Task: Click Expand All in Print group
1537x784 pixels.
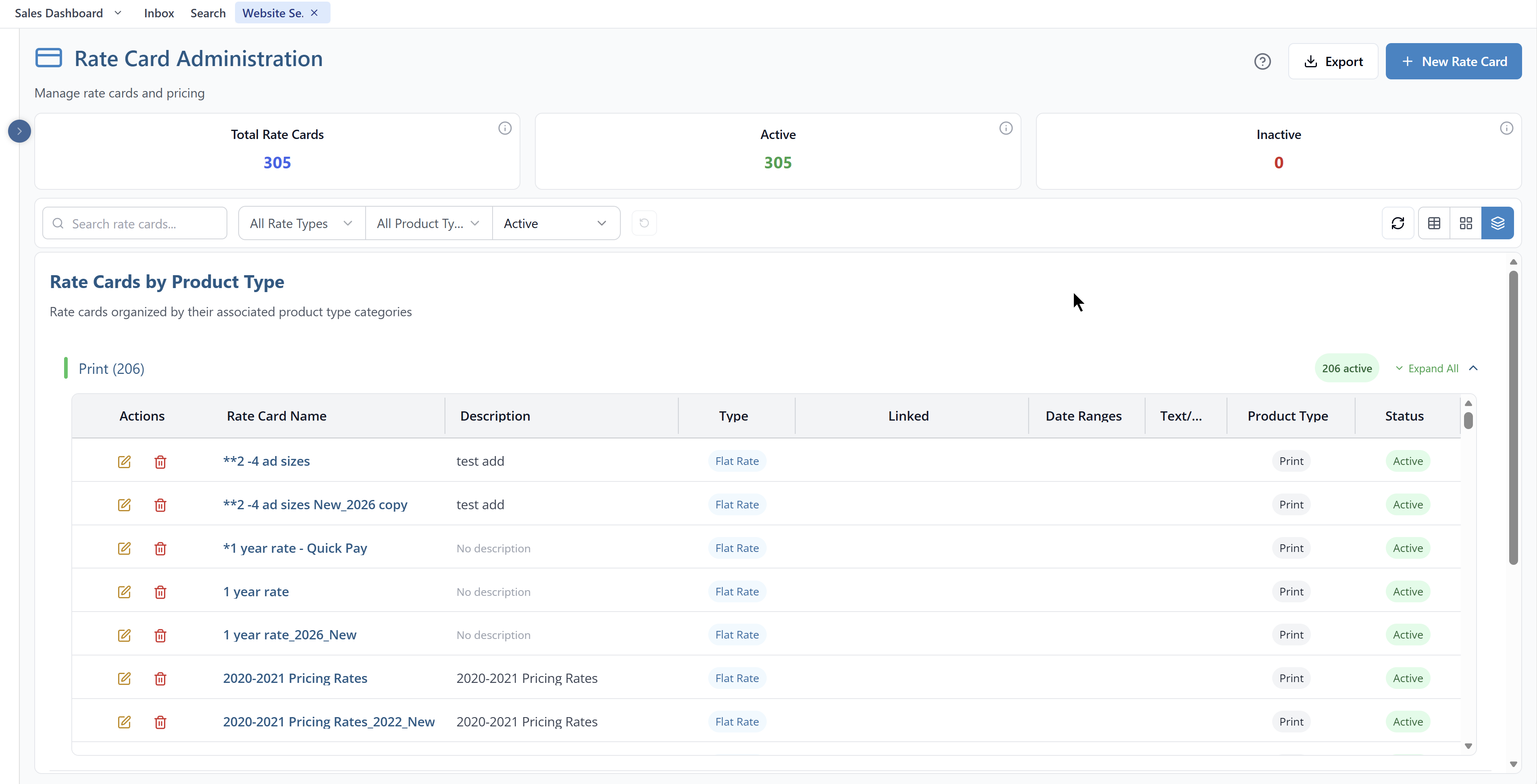Action: click(1427, 369)
